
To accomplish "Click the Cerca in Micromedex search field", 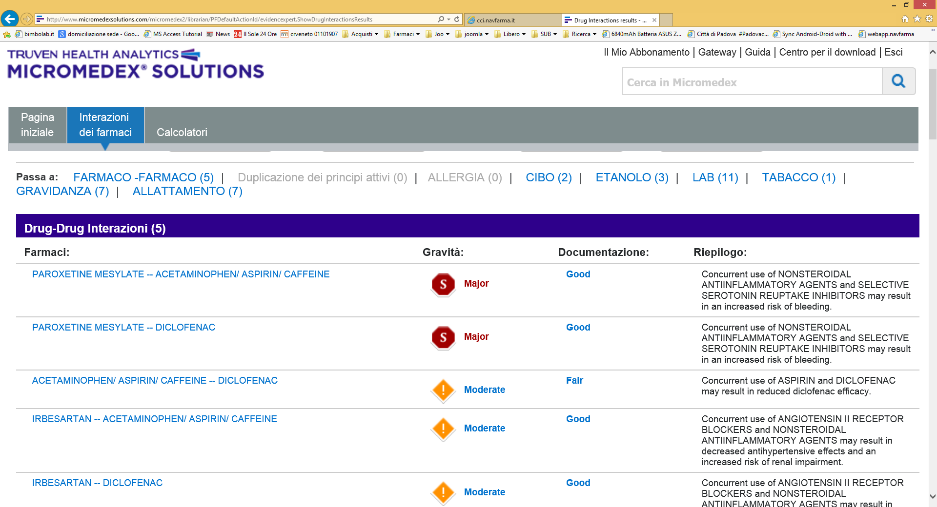I will pyautogui.click(x=751, y=82).
